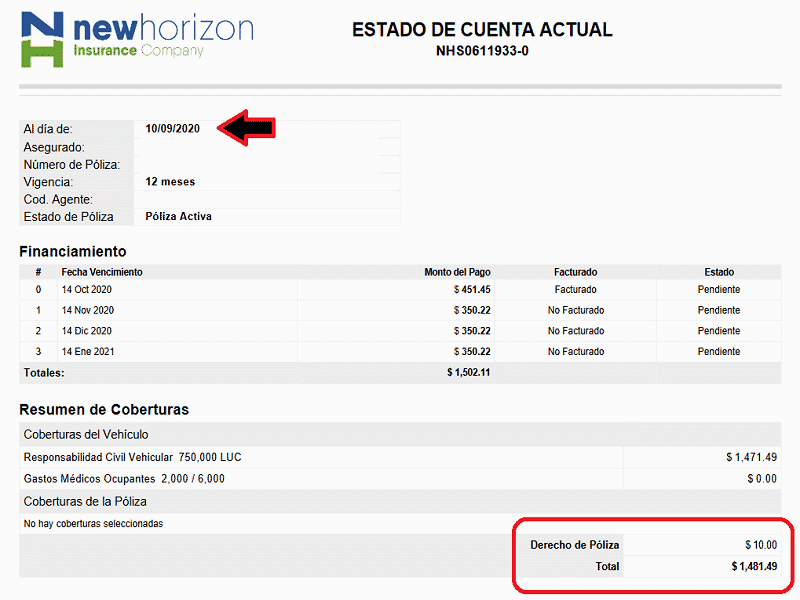Click the empty Asegurado value field
Image resolution: width=800 pixels, height=600 pixels.
coord(266,147)
